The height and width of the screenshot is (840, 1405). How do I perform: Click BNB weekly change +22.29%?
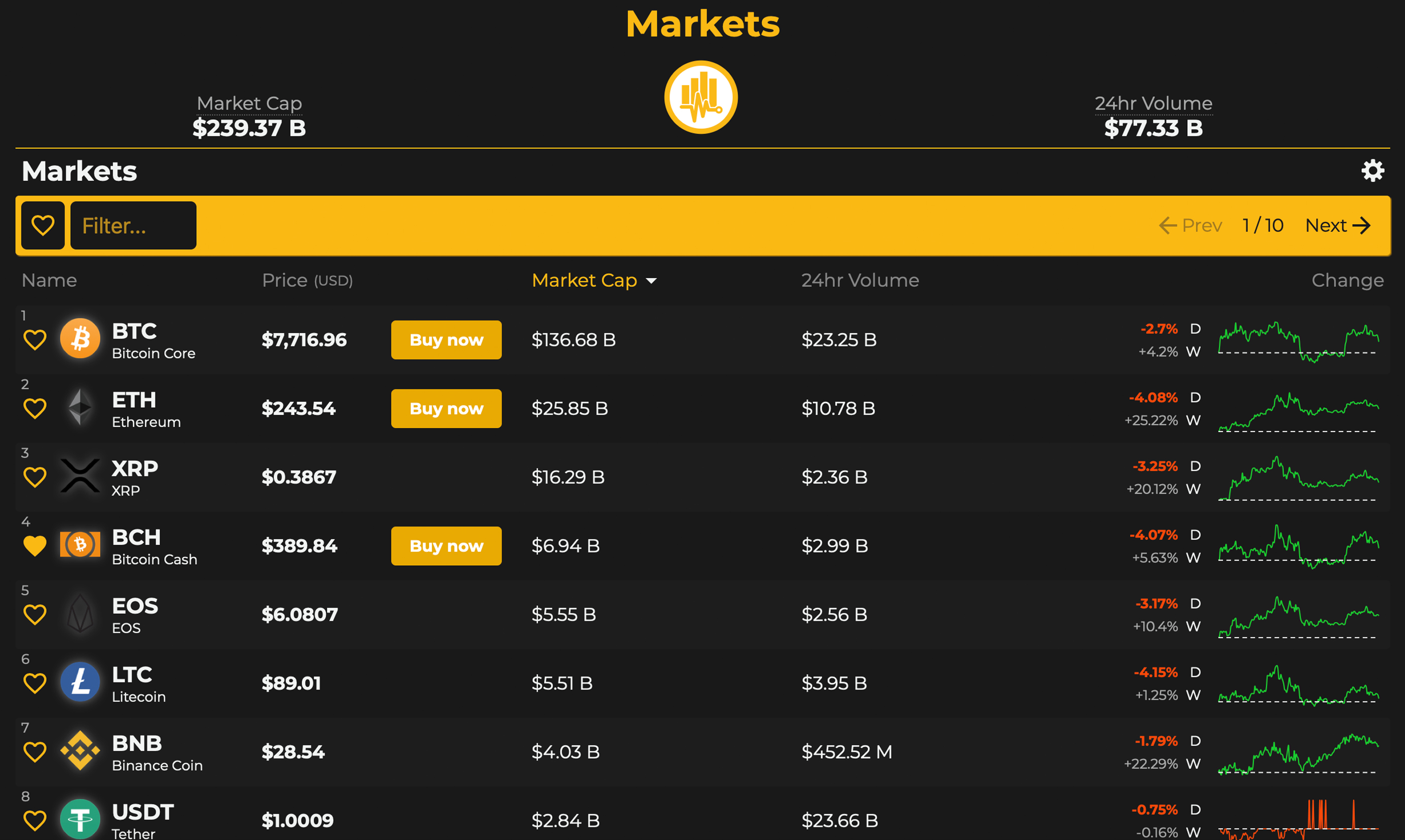pos(1151,764)
